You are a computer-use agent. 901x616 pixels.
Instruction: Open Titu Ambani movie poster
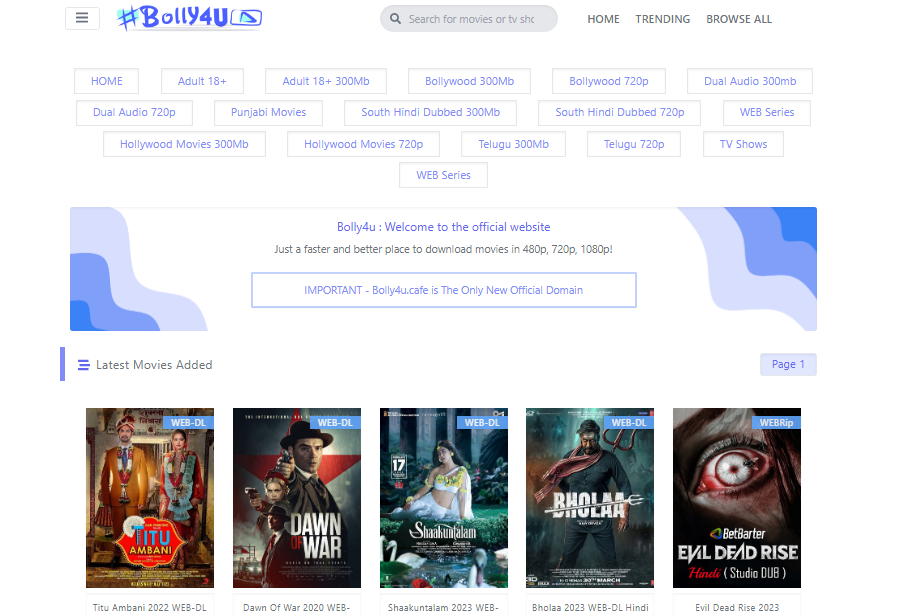pyautogui.click(x=150, y=498)
